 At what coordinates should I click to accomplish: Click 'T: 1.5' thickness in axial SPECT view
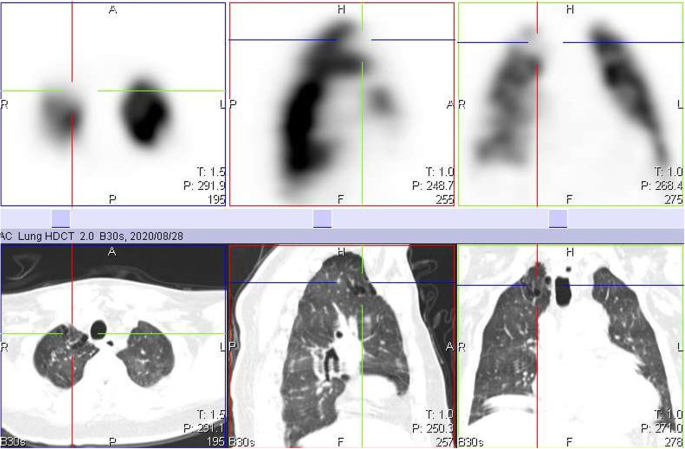click(211, 172)
